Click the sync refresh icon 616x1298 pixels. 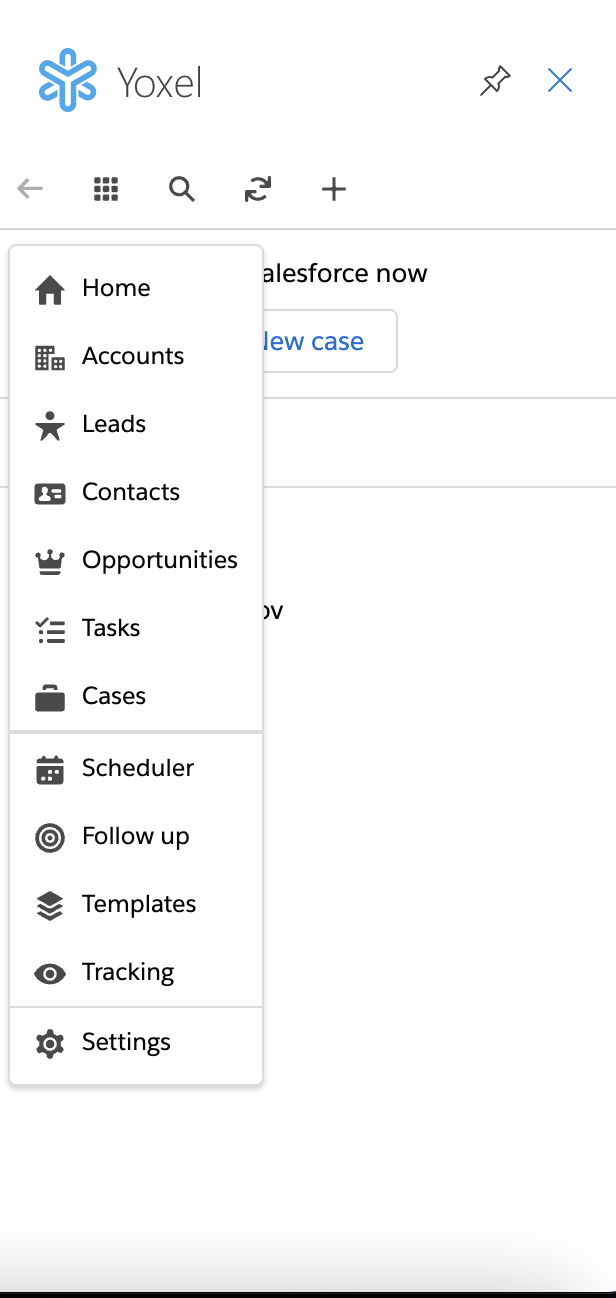[258, 189]
